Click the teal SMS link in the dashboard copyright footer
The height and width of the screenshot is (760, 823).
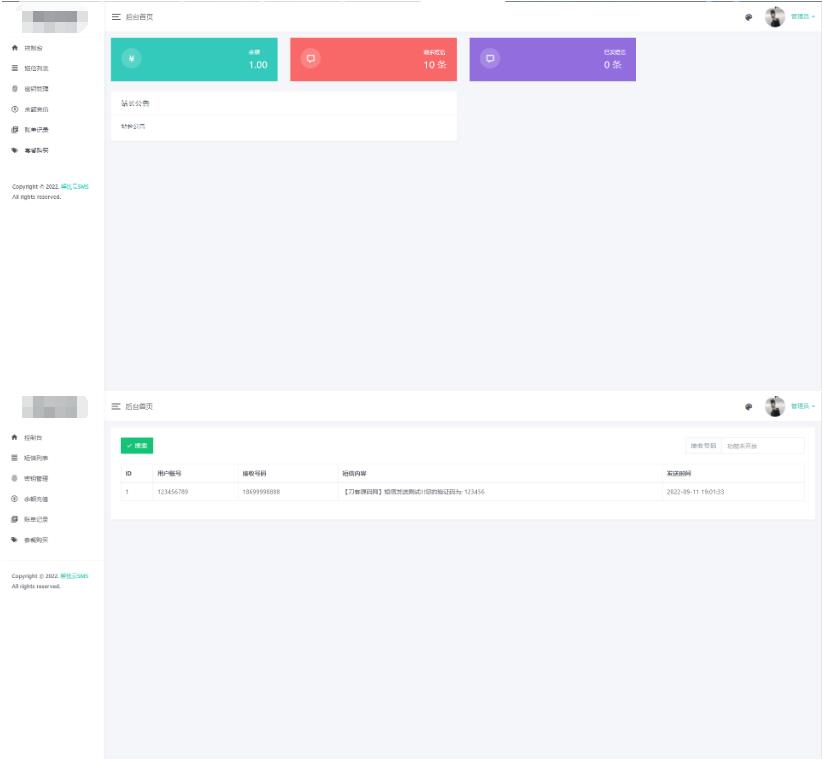pyautogui.click(x=74, y=187)
